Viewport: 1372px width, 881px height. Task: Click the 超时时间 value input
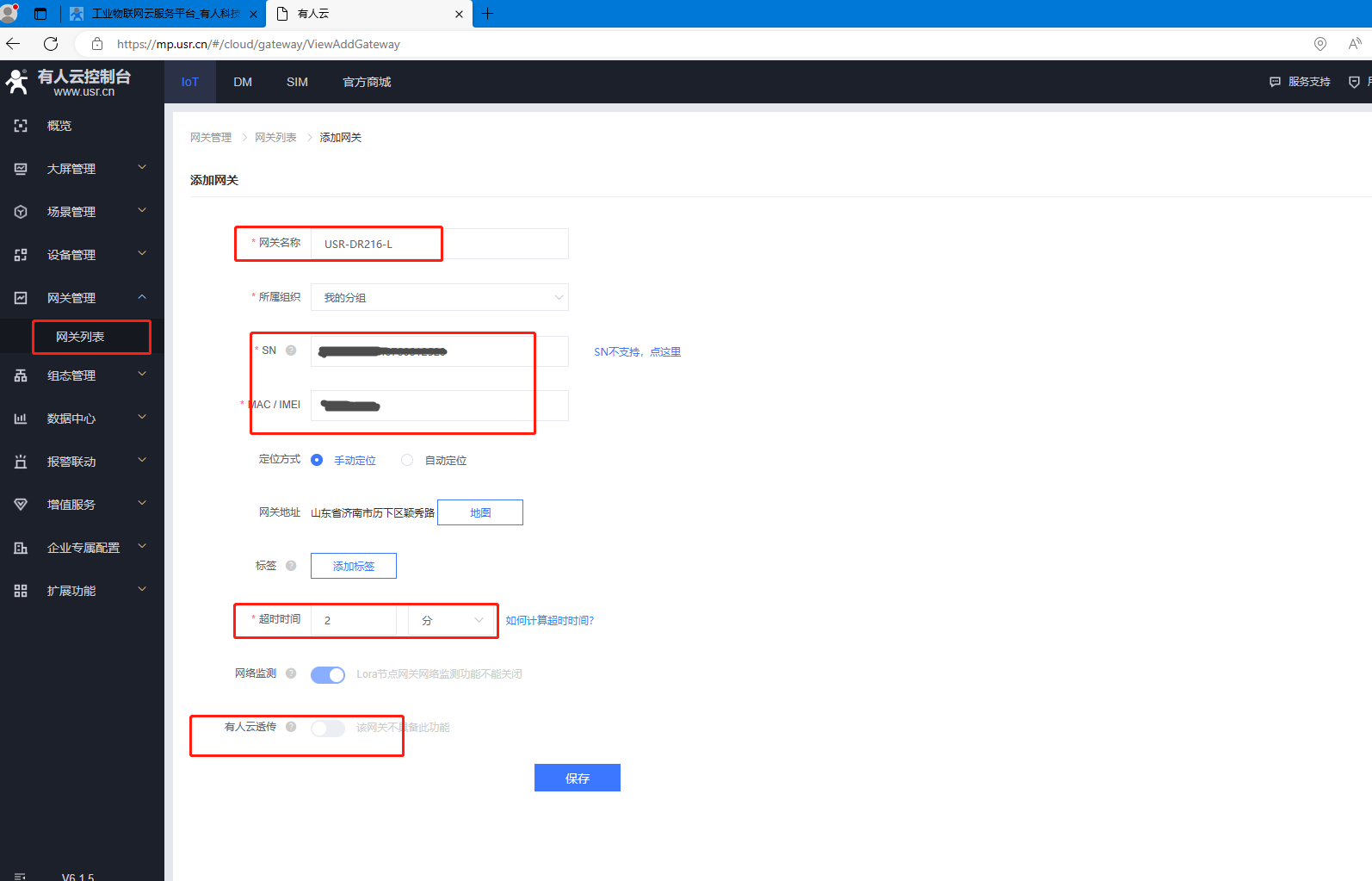(354, 620)
